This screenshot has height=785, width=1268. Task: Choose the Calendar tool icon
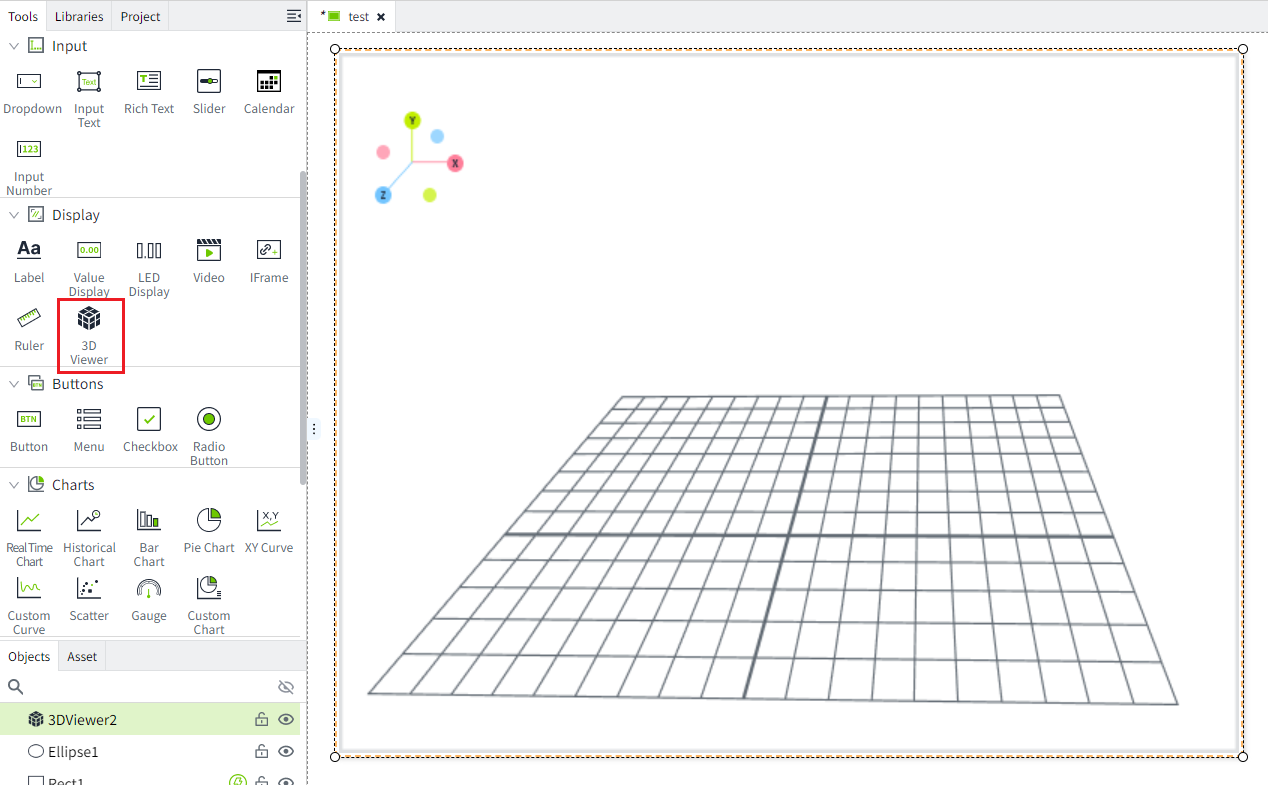point(269,82)
